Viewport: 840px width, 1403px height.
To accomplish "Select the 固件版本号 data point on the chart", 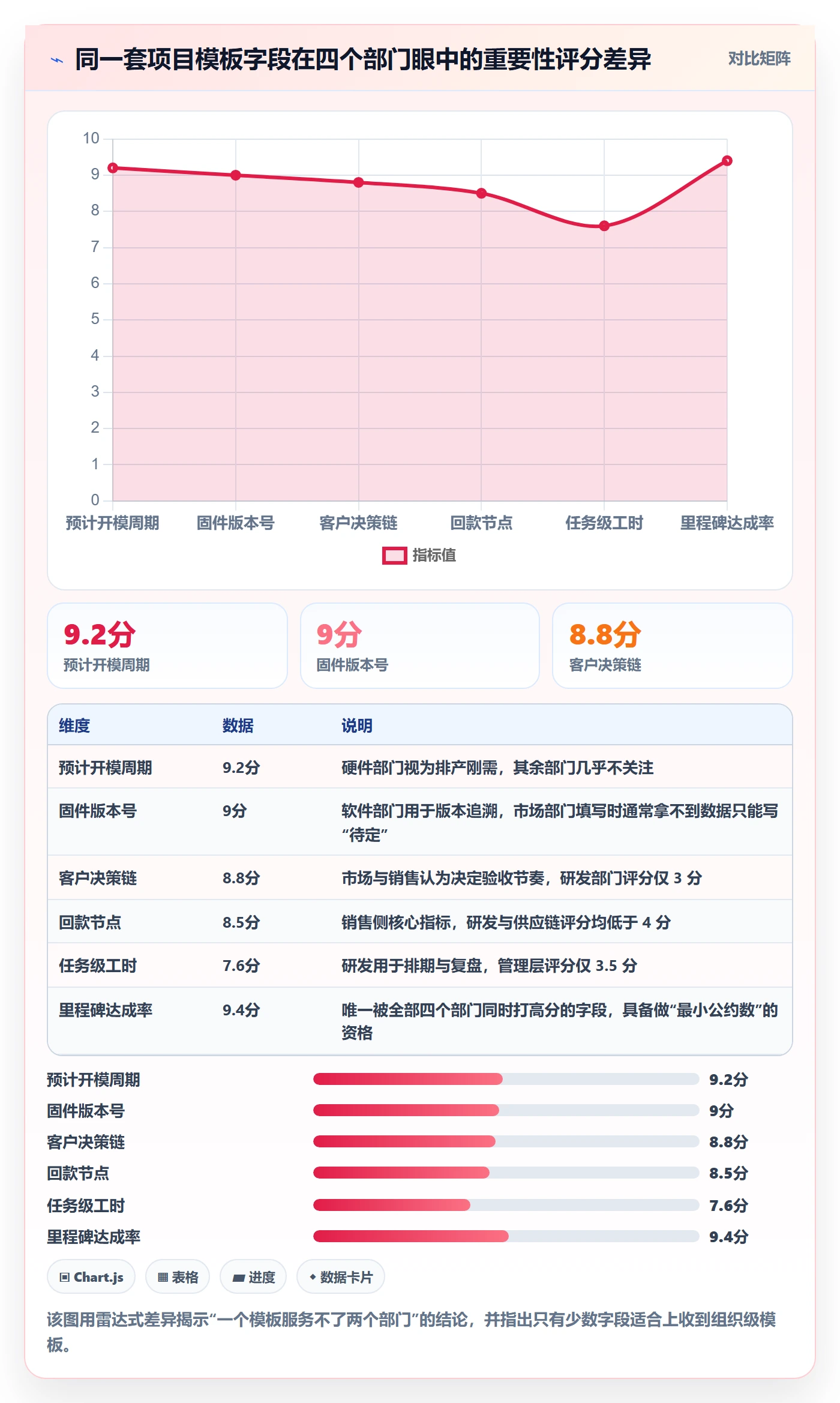I will [236, 175].
